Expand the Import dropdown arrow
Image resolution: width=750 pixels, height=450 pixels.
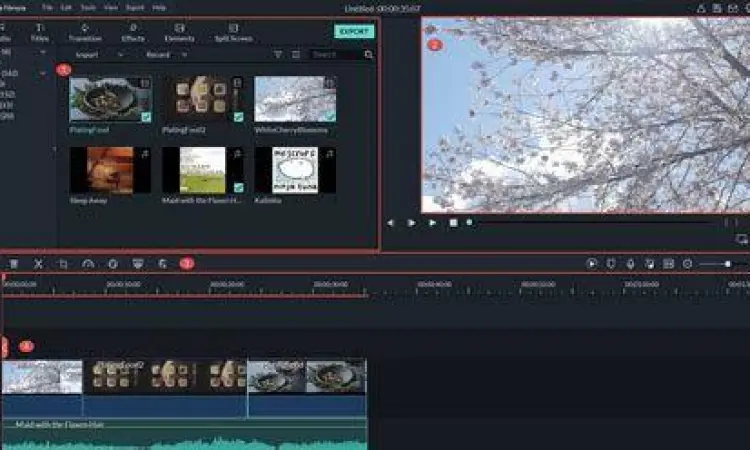121,55
